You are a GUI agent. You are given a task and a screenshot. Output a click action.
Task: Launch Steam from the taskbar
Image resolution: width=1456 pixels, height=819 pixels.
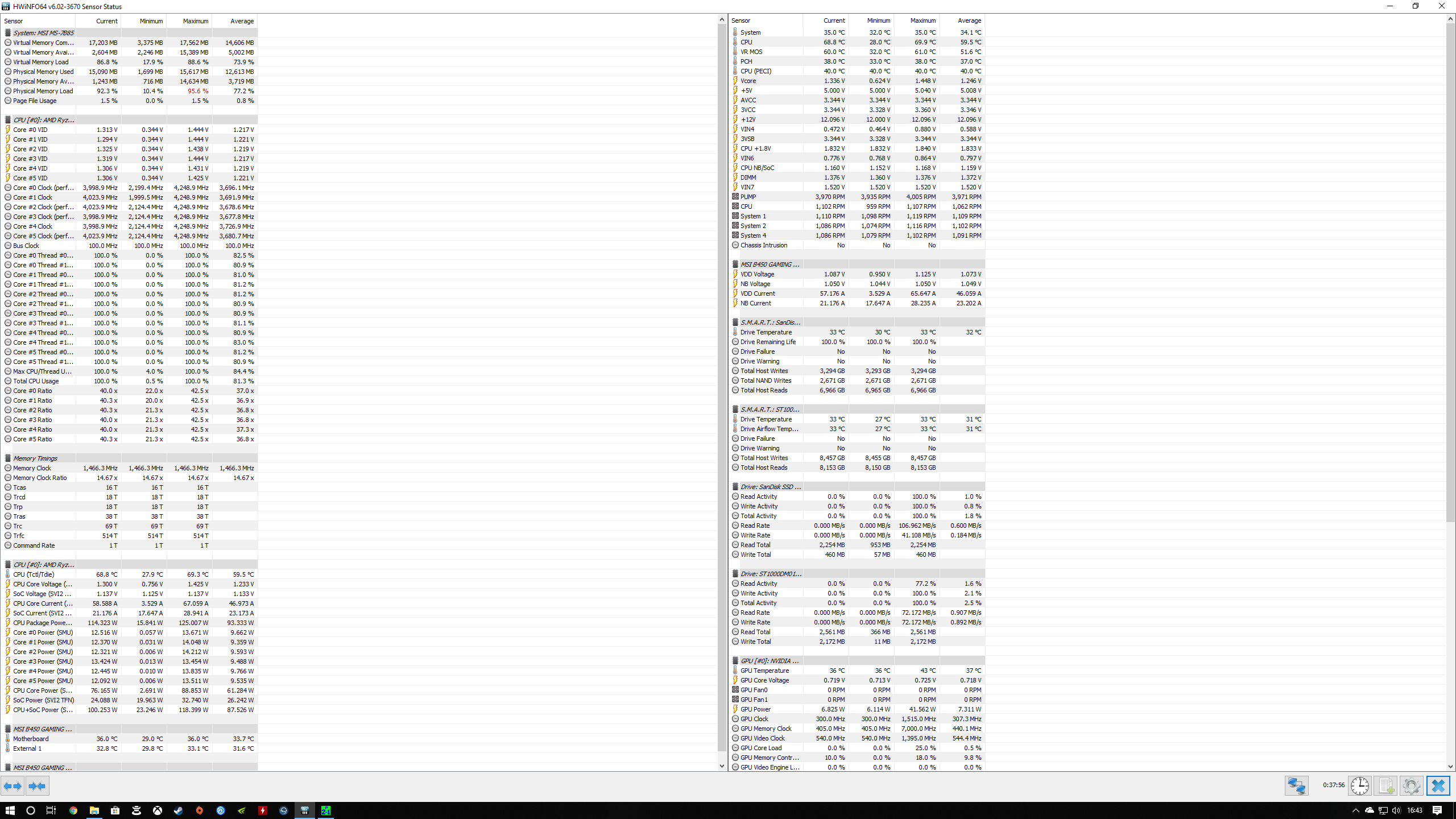click(178, 810)
